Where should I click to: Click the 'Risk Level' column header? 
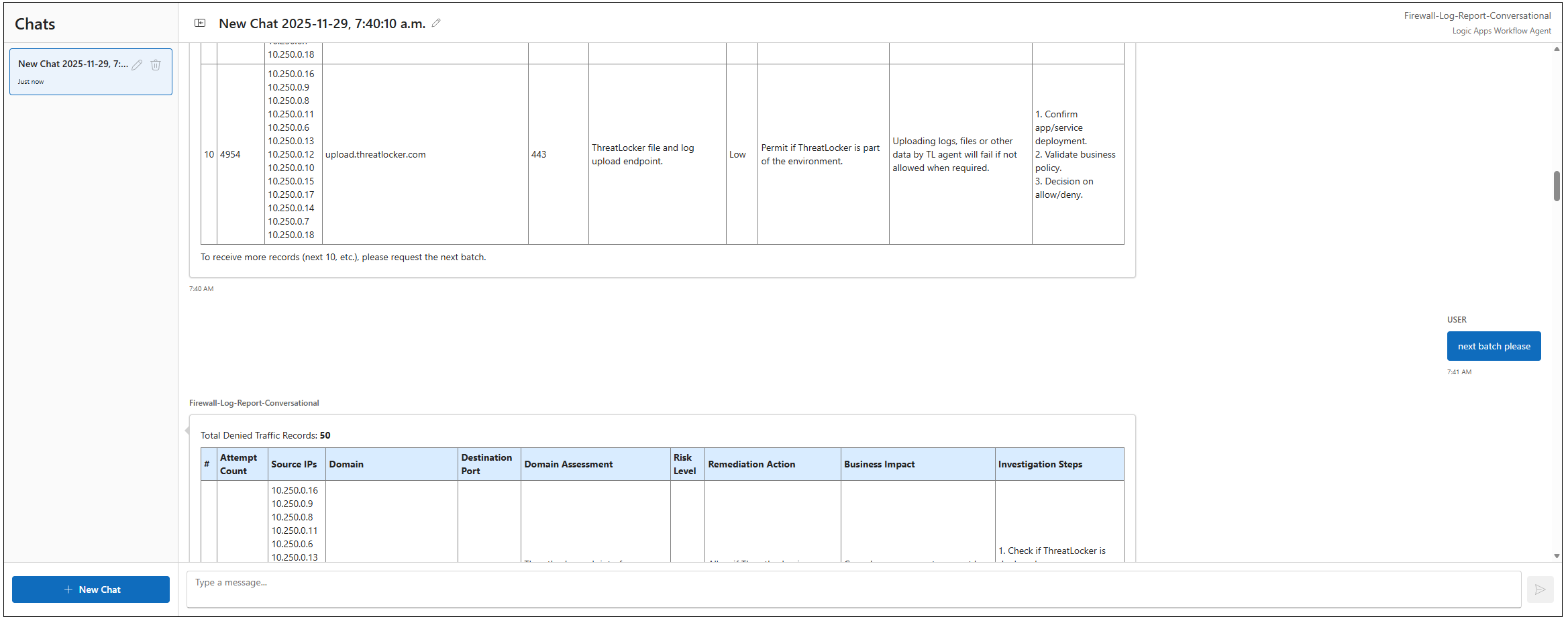(x=684, y=464)
